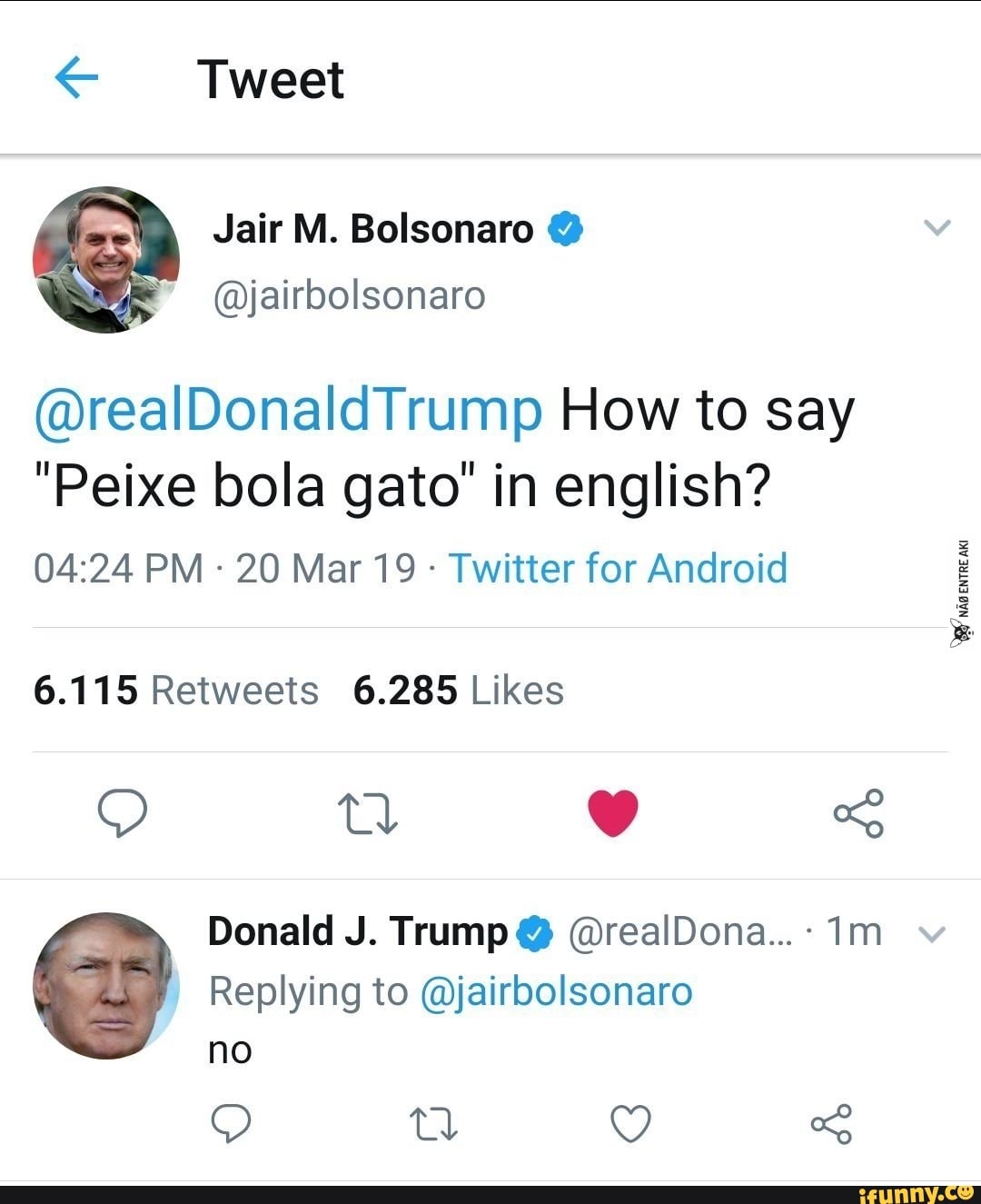Retweet Bolsonaro's tweet via the retweet icon
This screenshot has height=1204, width=981.
click(368, 813)
